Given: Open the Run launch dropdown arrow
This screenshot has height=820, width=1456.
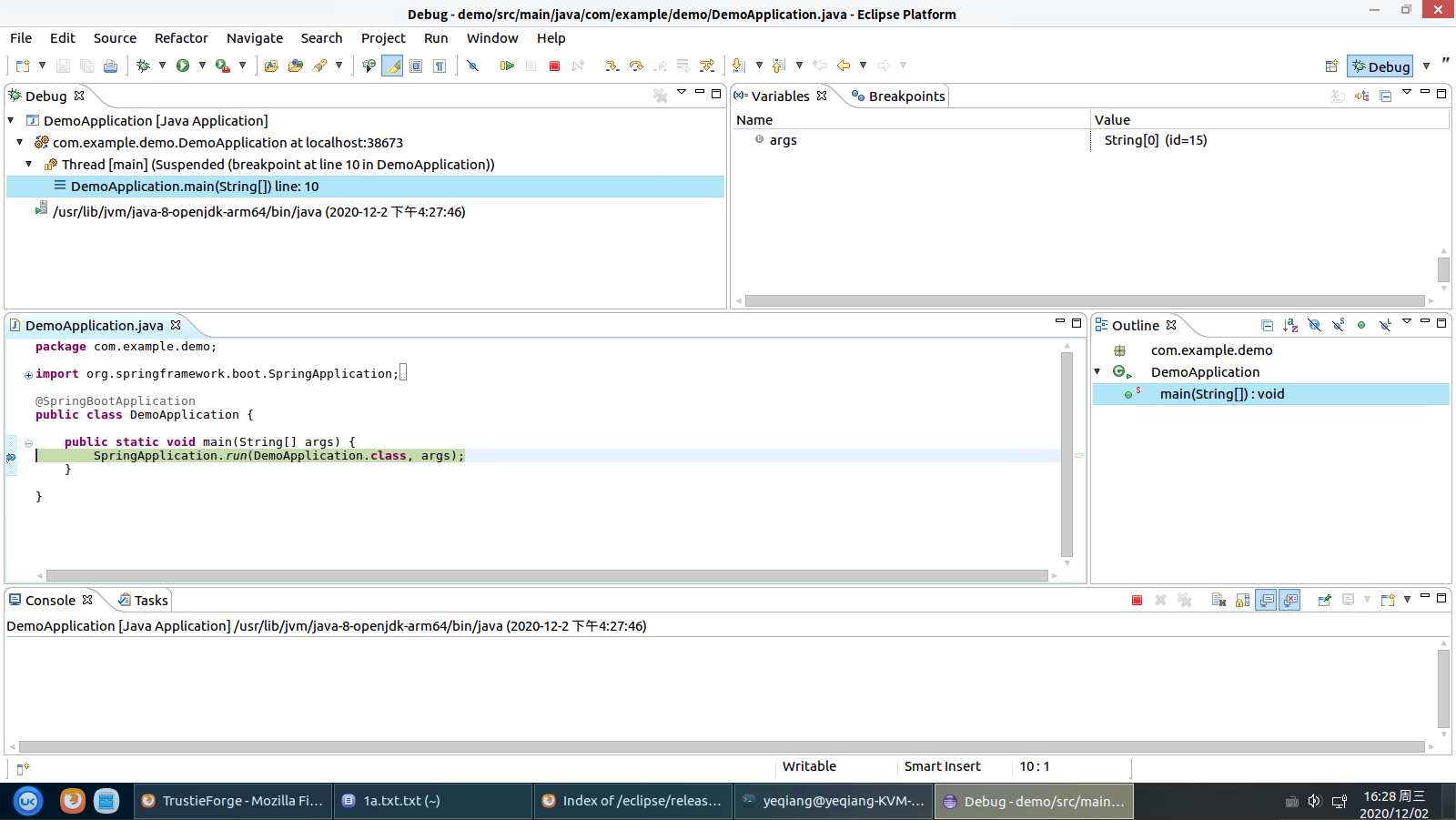Looking at the screenshot, I should [202, 66].
